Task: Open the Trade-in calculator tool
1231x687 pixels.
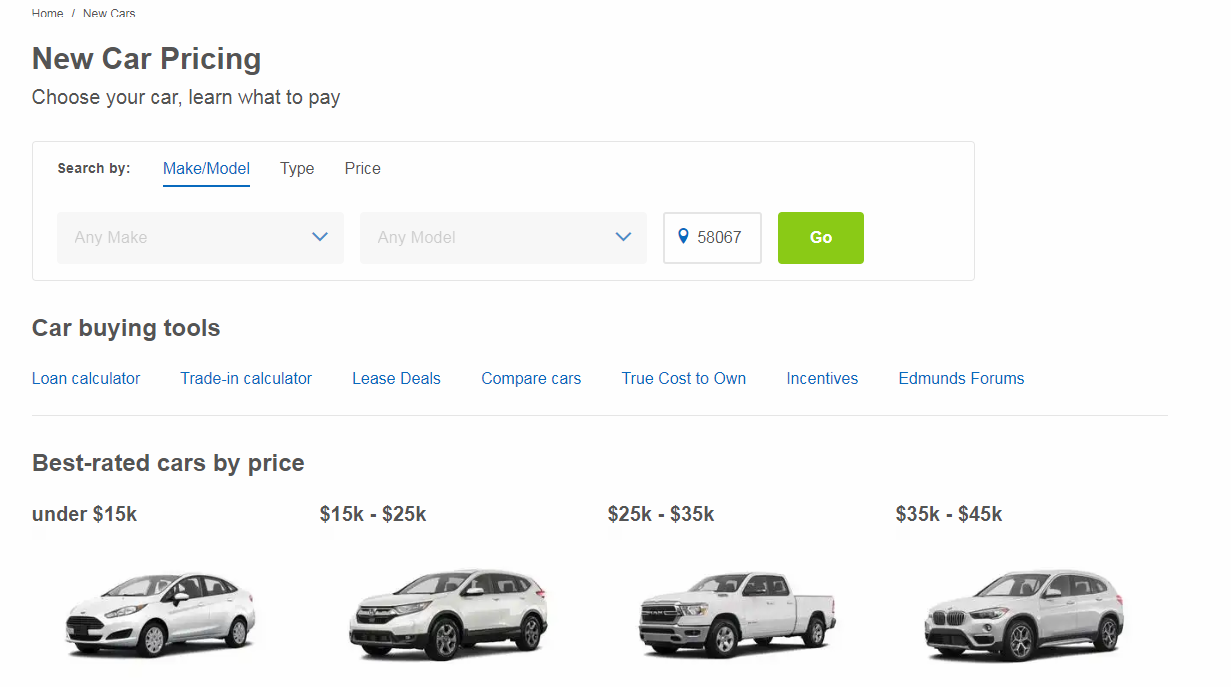Action: (x=246, y=379)
